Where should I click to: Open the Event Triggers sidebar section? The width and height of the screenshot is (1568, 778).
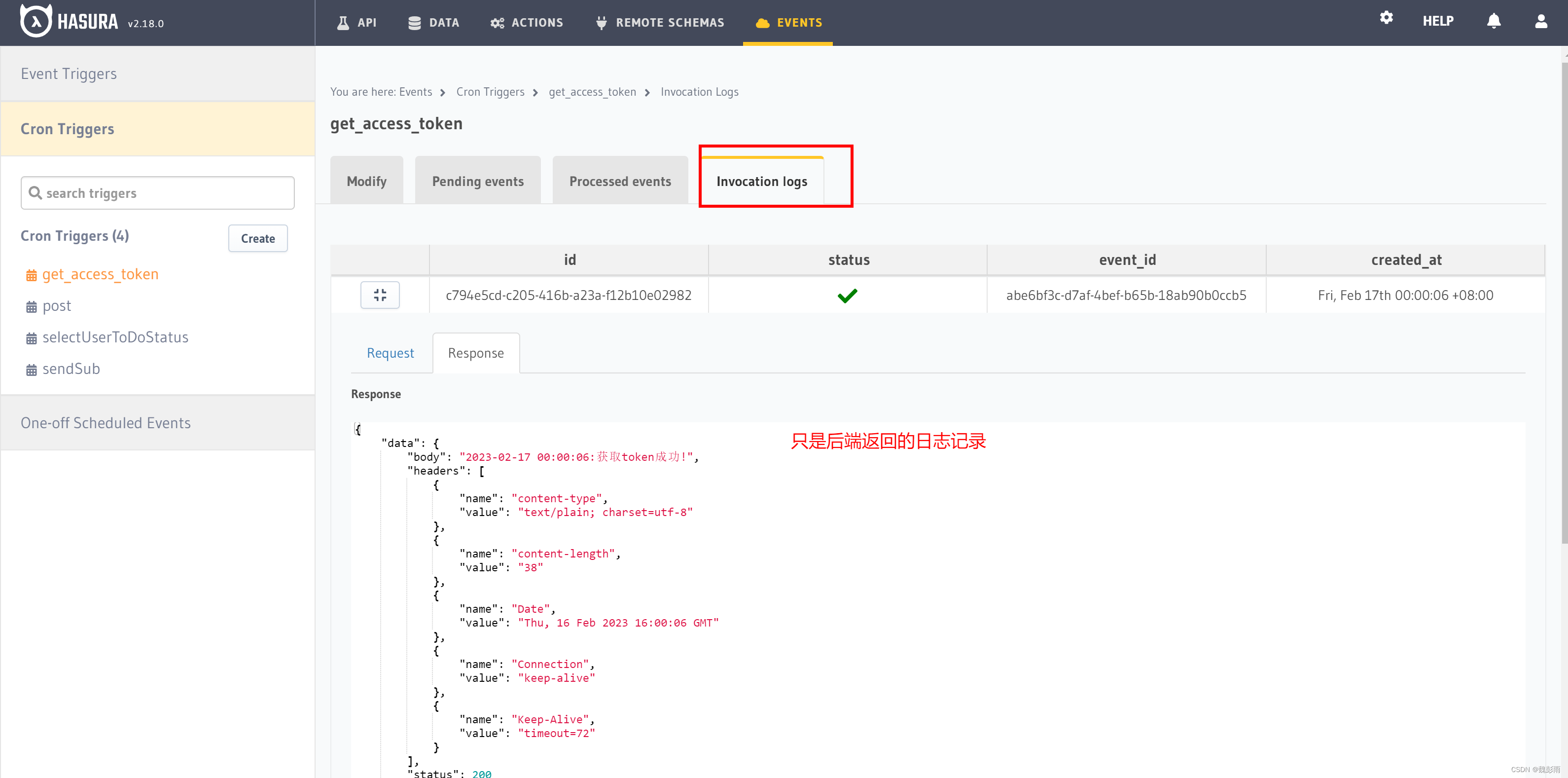pyautogui.click(x=69, y=74)
